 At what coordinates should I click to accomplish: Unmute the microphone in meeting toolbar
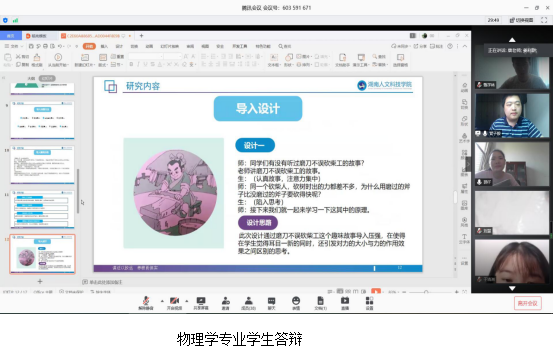[x=146, y=303]
